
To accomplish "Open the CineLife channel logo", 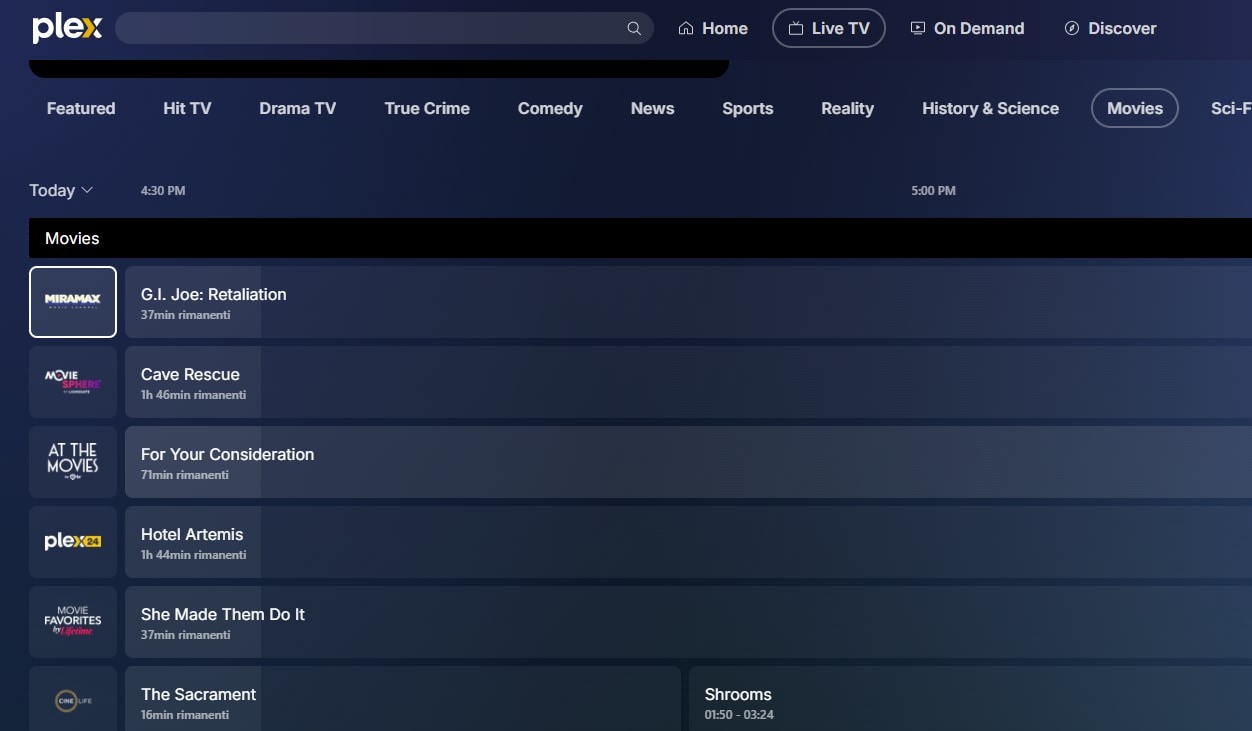I will (x=73, y=699).
